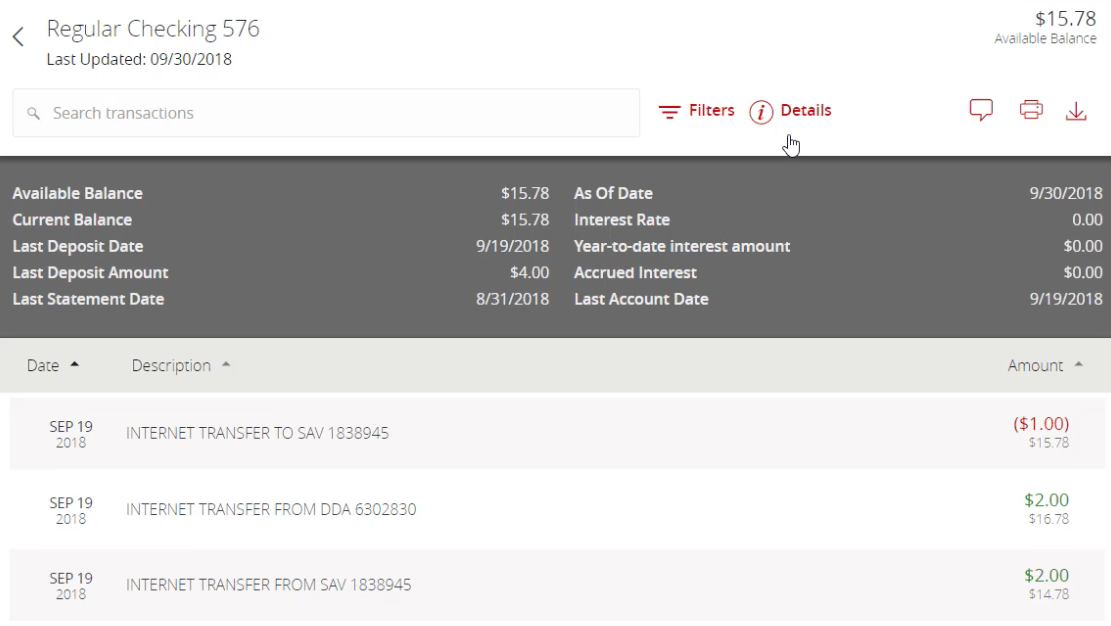This screenshot has width=1111, height=626.
Task: Click the search magnifier icon
Action: pyautogui.click(x=35, y=114)
